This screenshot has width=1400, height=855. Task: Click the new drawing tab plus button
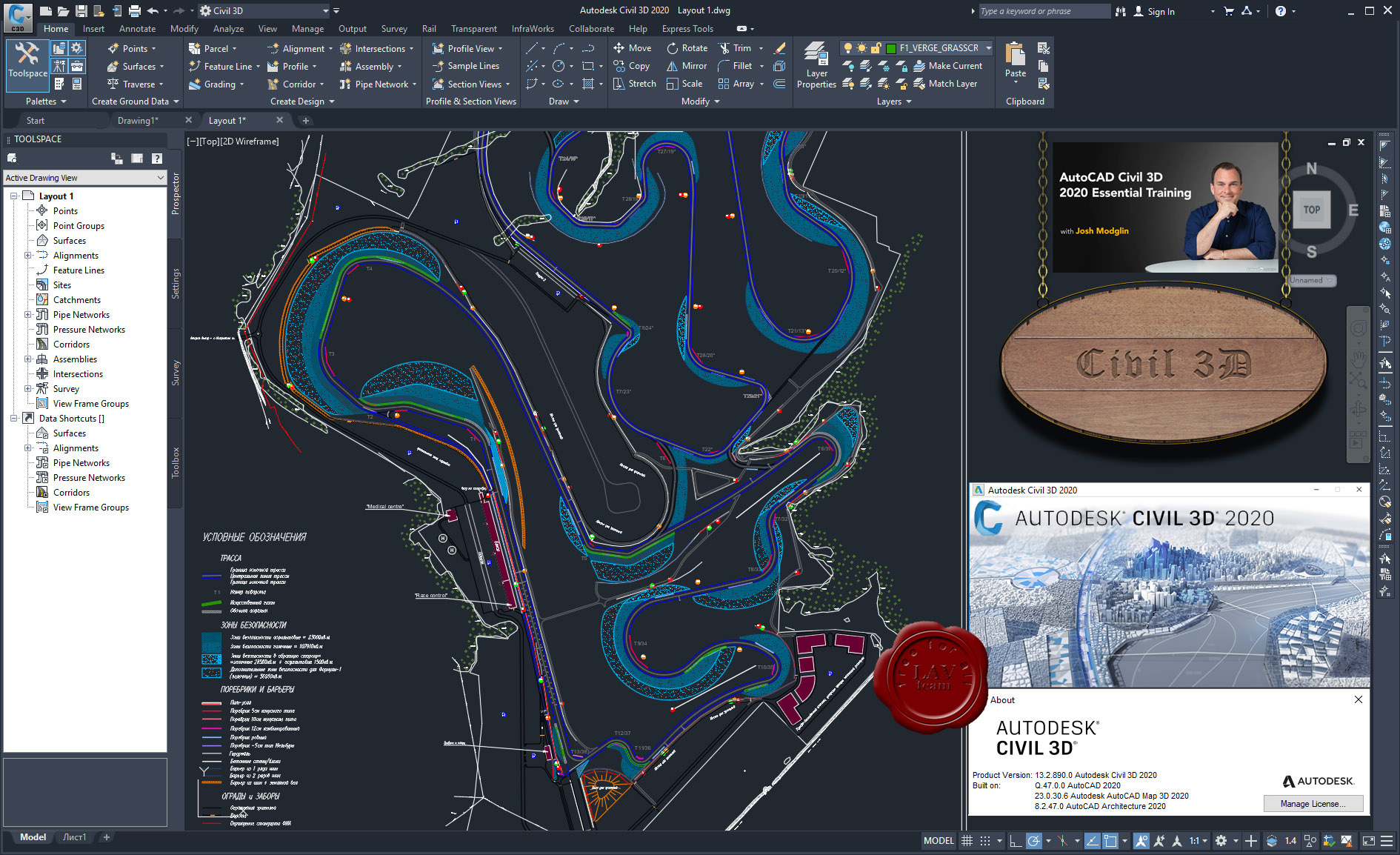click(x=305, y=121)
